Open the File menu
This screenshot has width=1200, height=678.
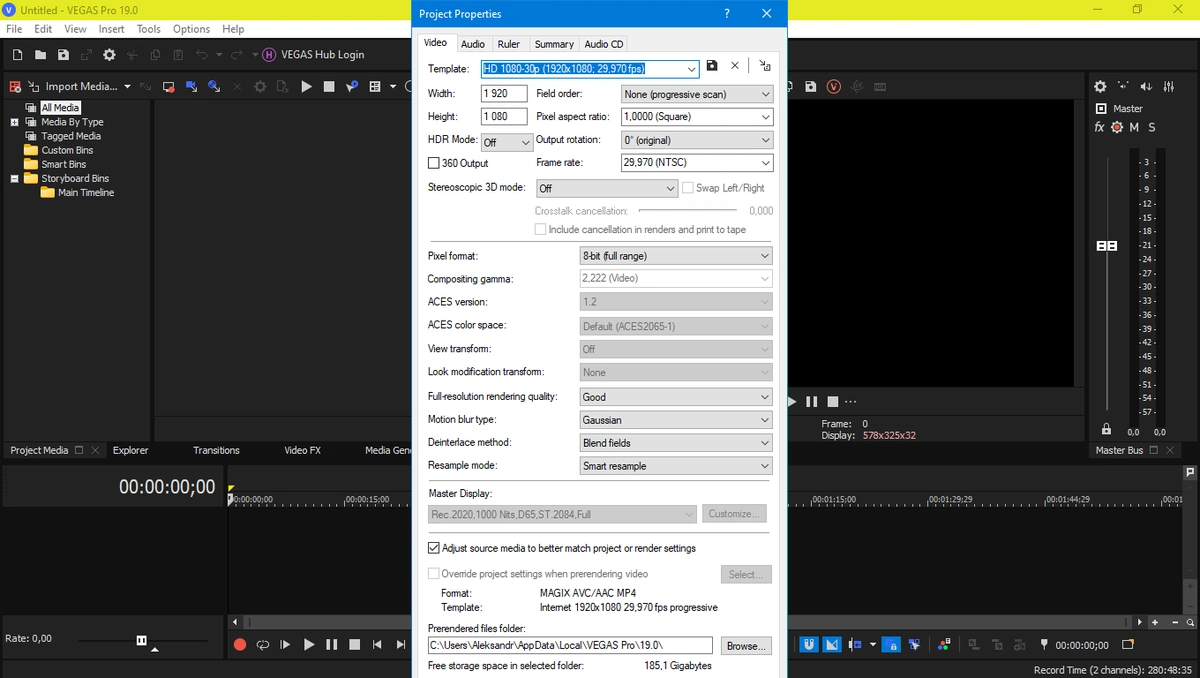coord(14,29)
